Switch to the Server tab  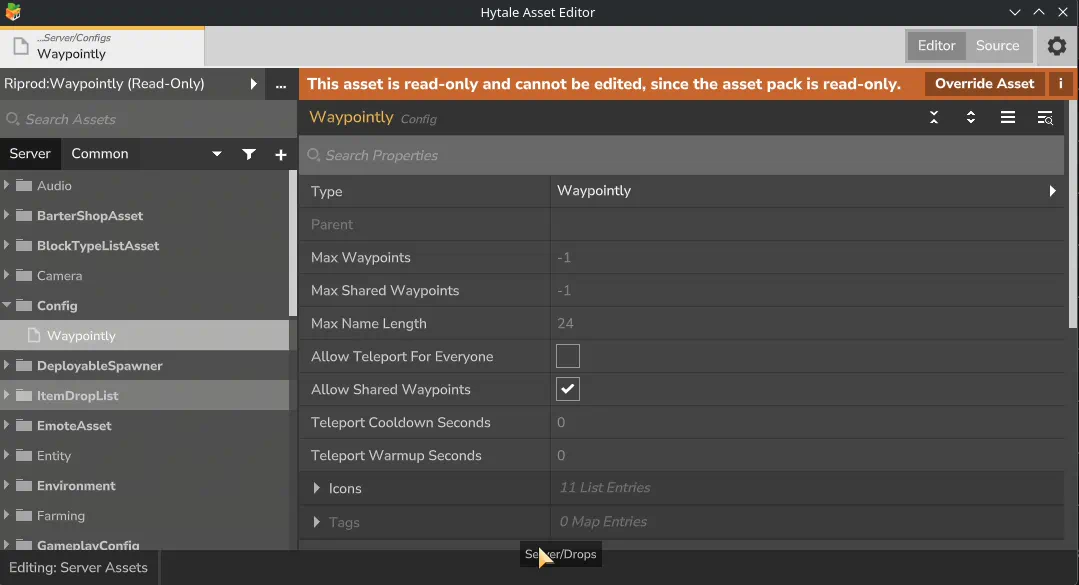click(30, 153)
